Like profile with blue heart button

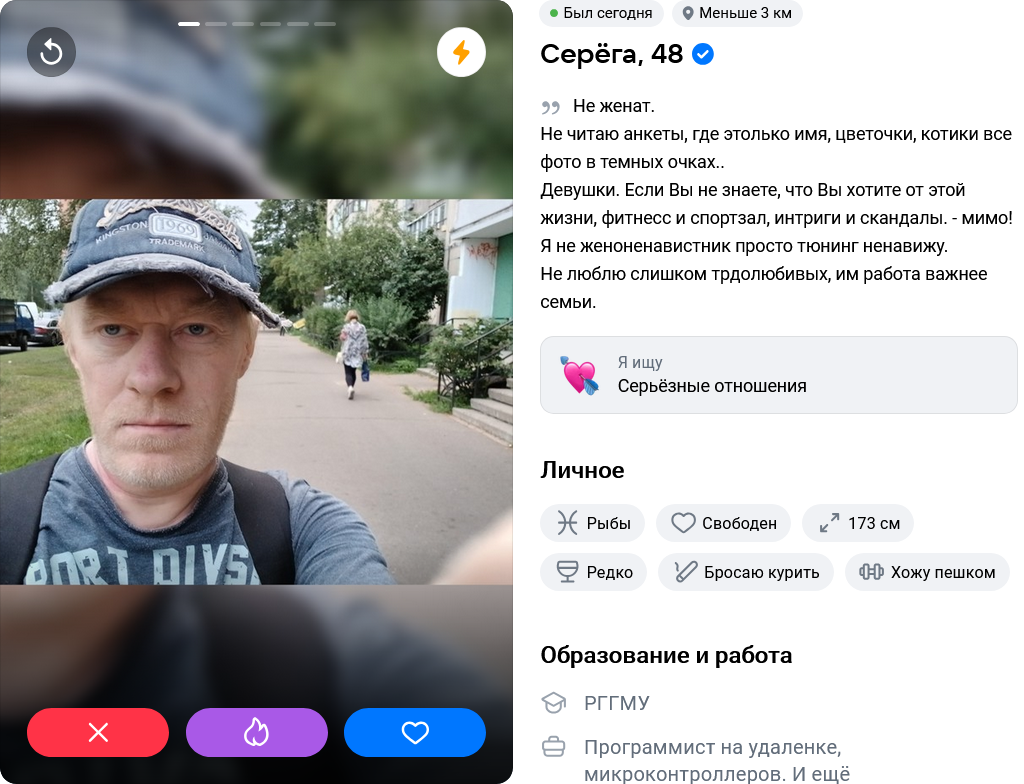coord(415,732)
